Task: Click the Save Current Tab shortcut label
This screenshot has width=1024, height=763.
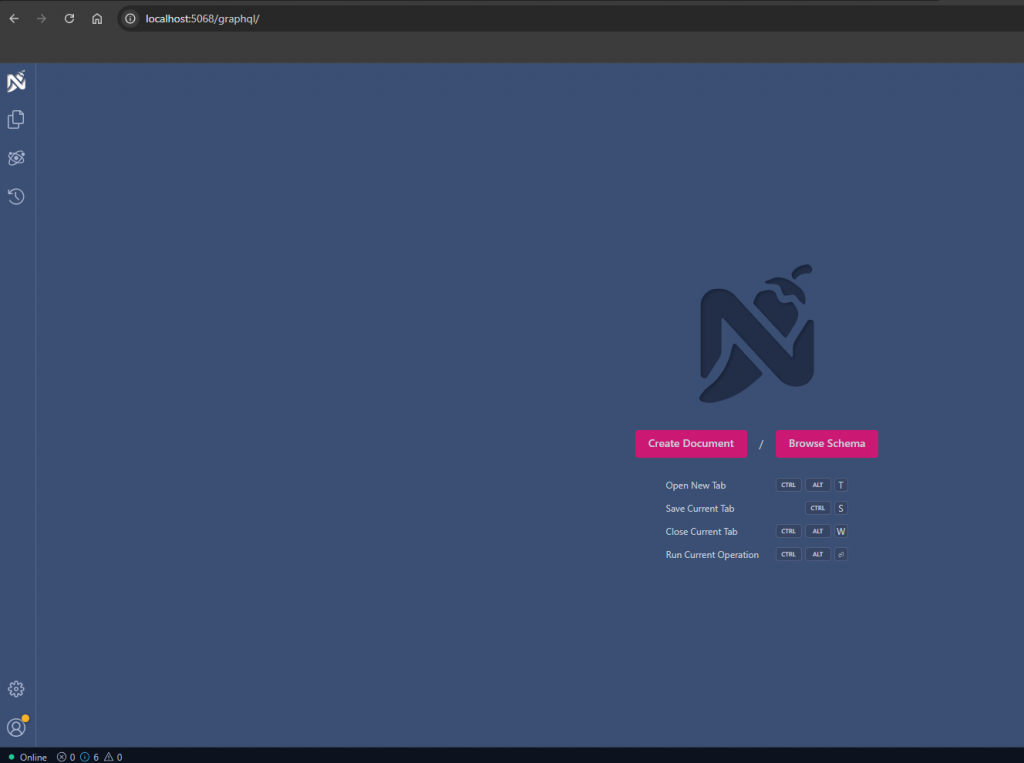Action: 699,508
